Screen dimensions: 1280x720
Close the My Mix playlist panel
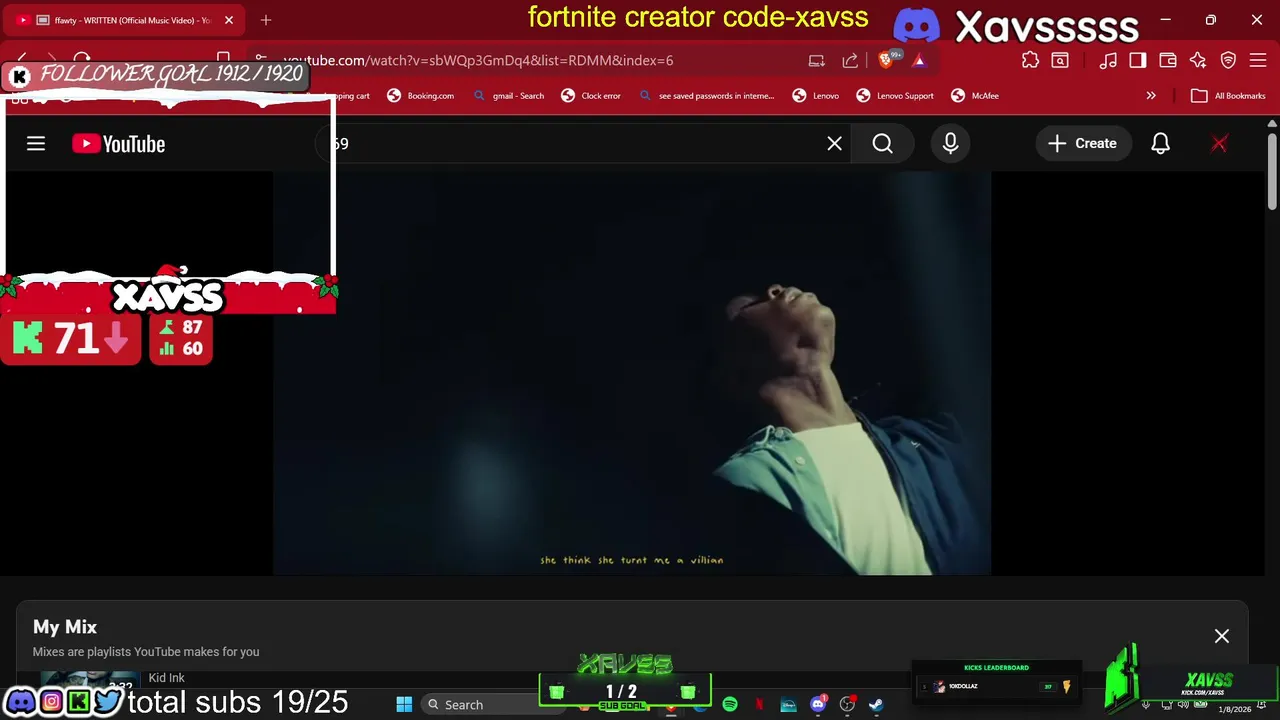(x=1222, y=636)
